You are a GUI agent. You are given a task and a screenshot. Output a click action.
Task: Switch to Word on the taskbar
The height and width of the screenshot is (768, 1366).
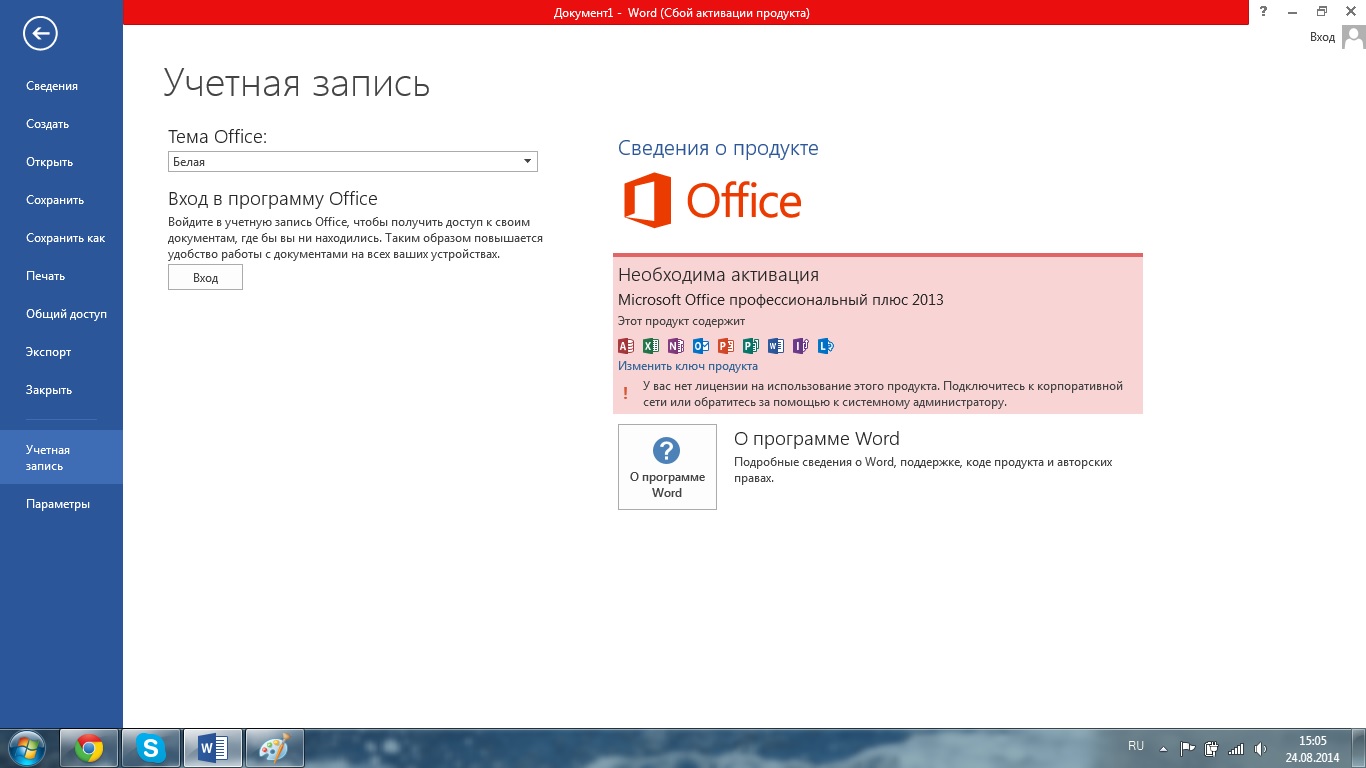(213, 748)
